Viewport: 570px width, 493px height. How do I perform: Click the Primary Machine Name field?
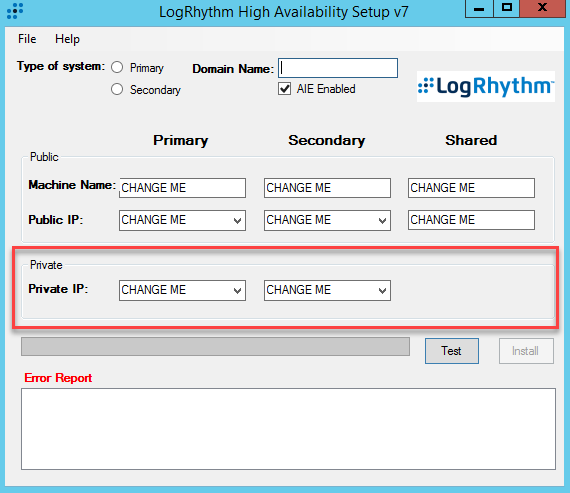pos(182,188)
